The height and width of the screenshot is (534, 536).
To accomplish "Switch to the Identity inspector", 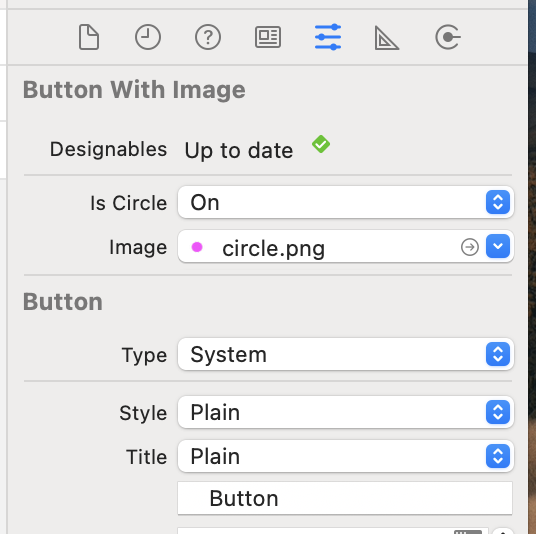I will [x=268, y=37].
